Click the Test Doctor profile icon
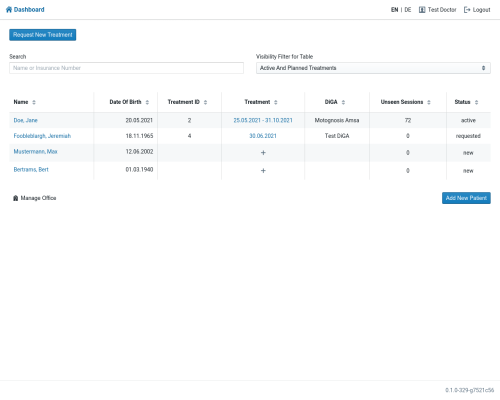Viewport: 500px width, 400px height. 422,10
